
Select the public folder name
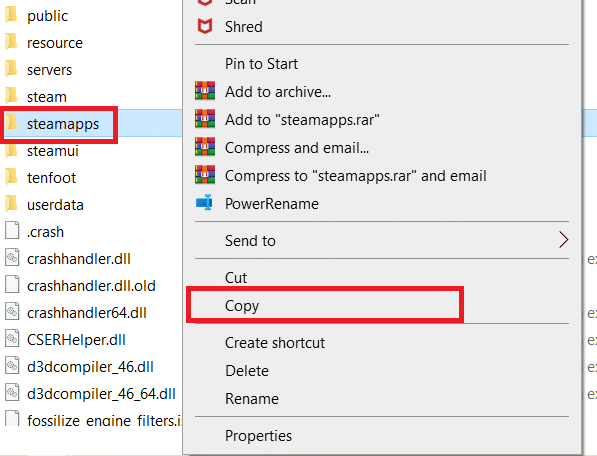[48, 16]
